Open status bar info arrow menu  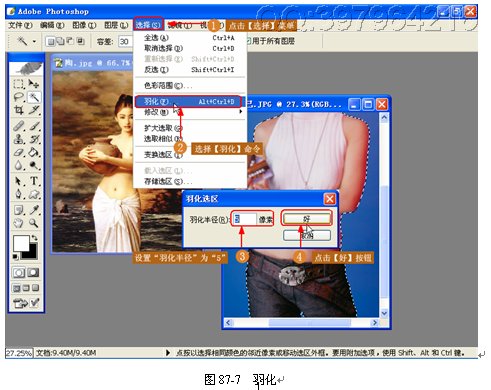tap(168, 353)
